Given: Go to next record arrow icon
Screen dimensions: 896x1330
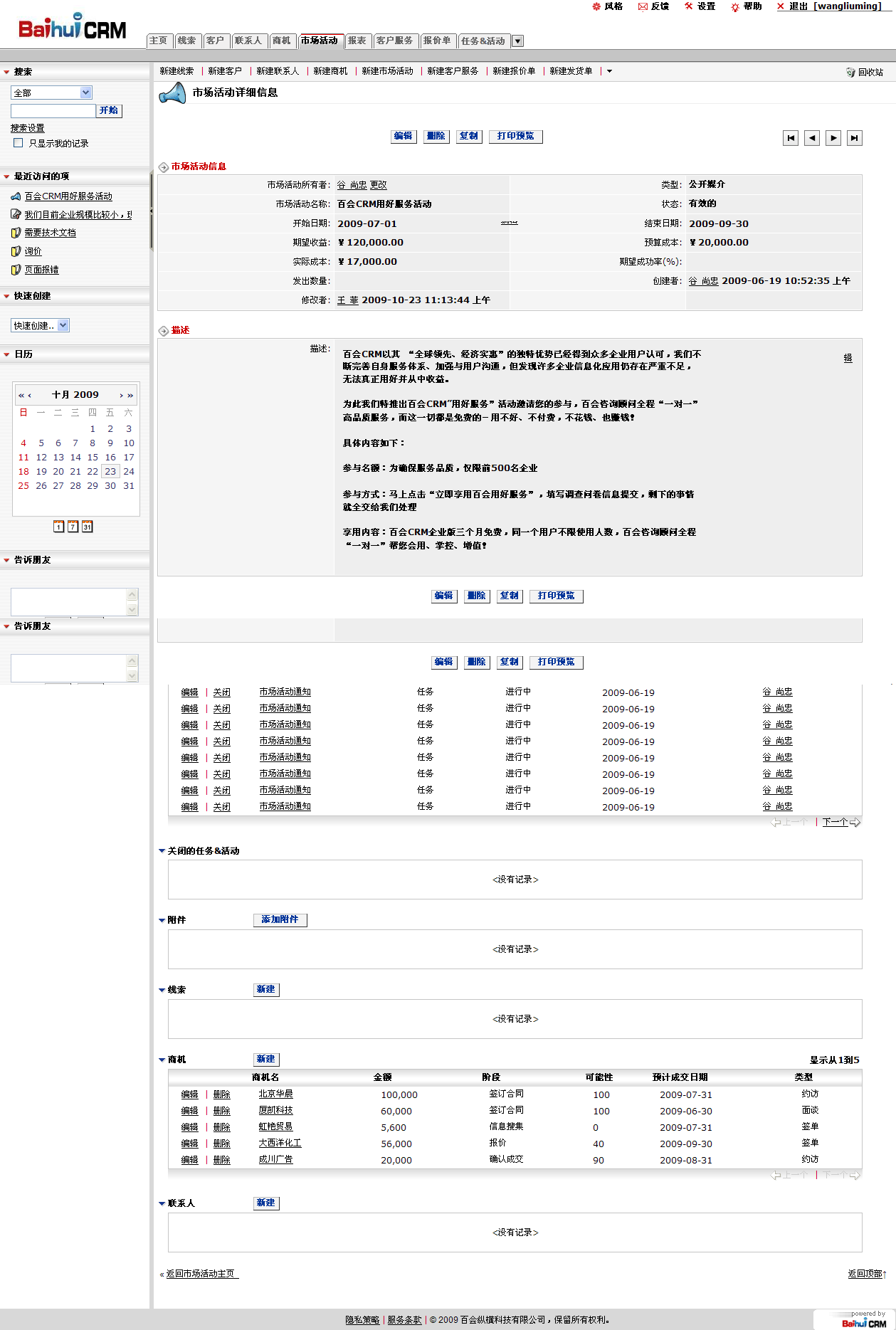Looking at the screenshot, I should (833, 138).
